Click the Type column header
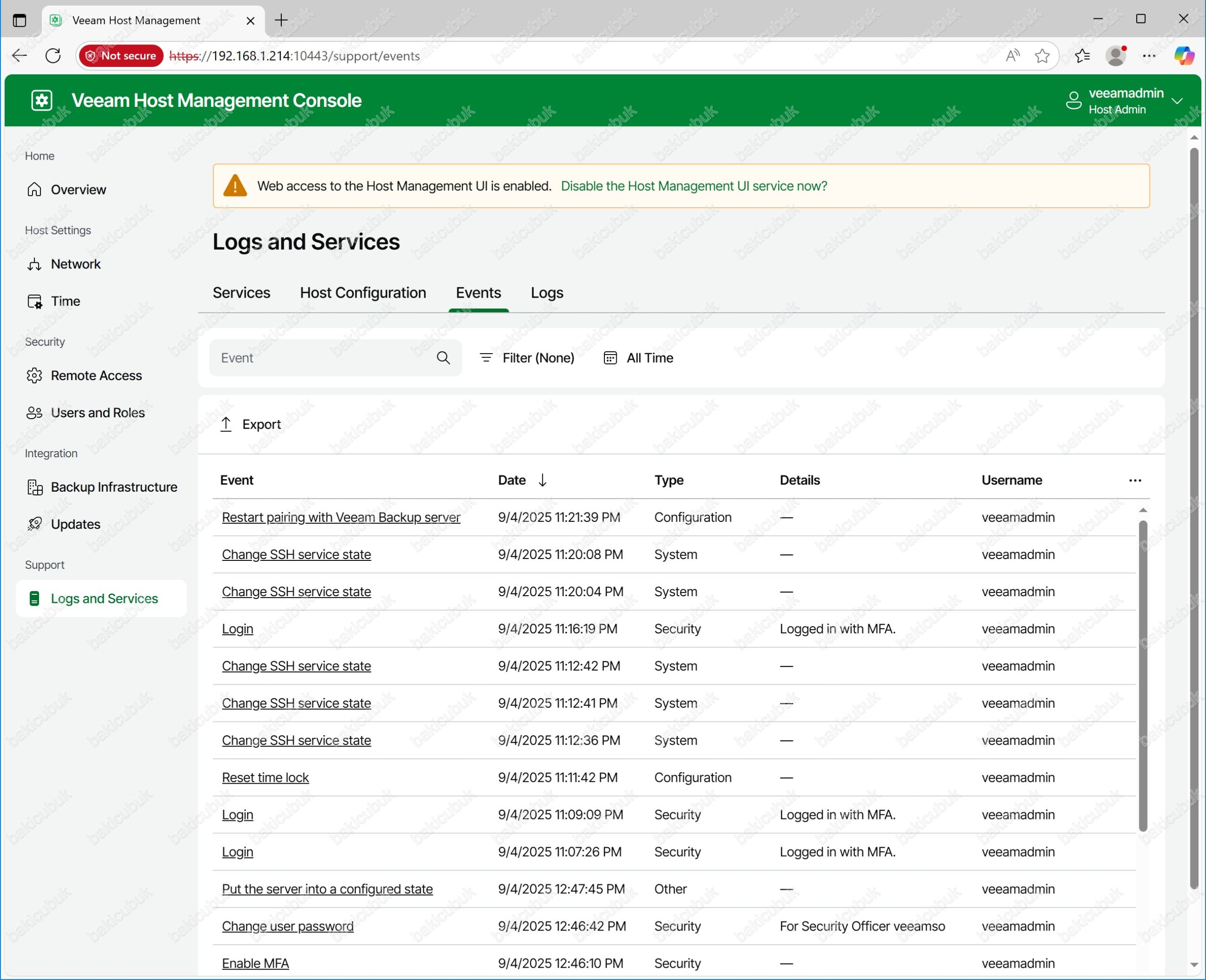The height and width of the screenshot is (980, 1206). pyautogui.click(x=669, y=480)
